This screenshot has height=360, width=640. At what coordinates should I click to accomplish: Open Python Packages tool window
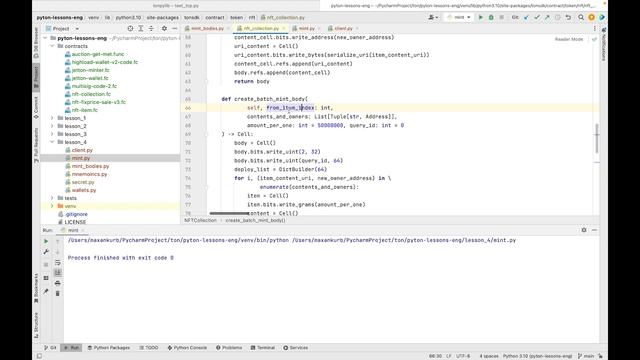point(109,348)
